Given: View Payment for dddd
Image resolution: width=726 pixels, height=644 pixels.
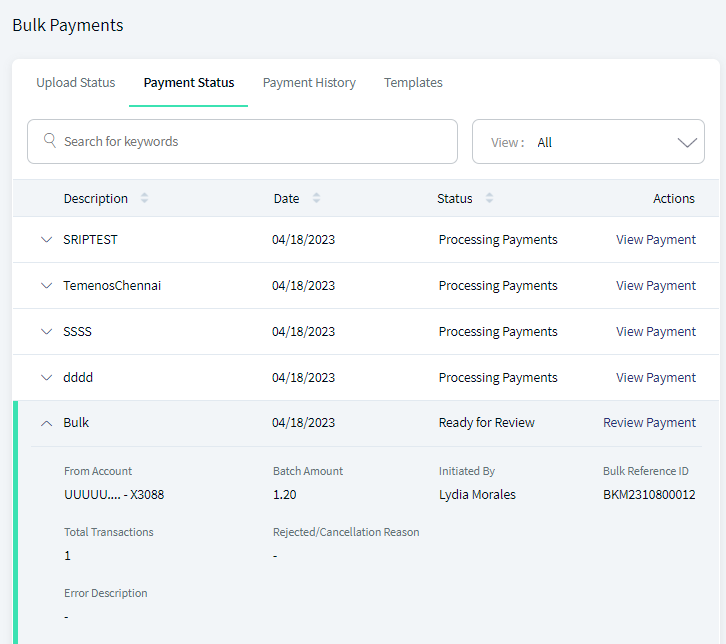Looking at the screenshot, I should pyautogui.click(x=656, y=377).
